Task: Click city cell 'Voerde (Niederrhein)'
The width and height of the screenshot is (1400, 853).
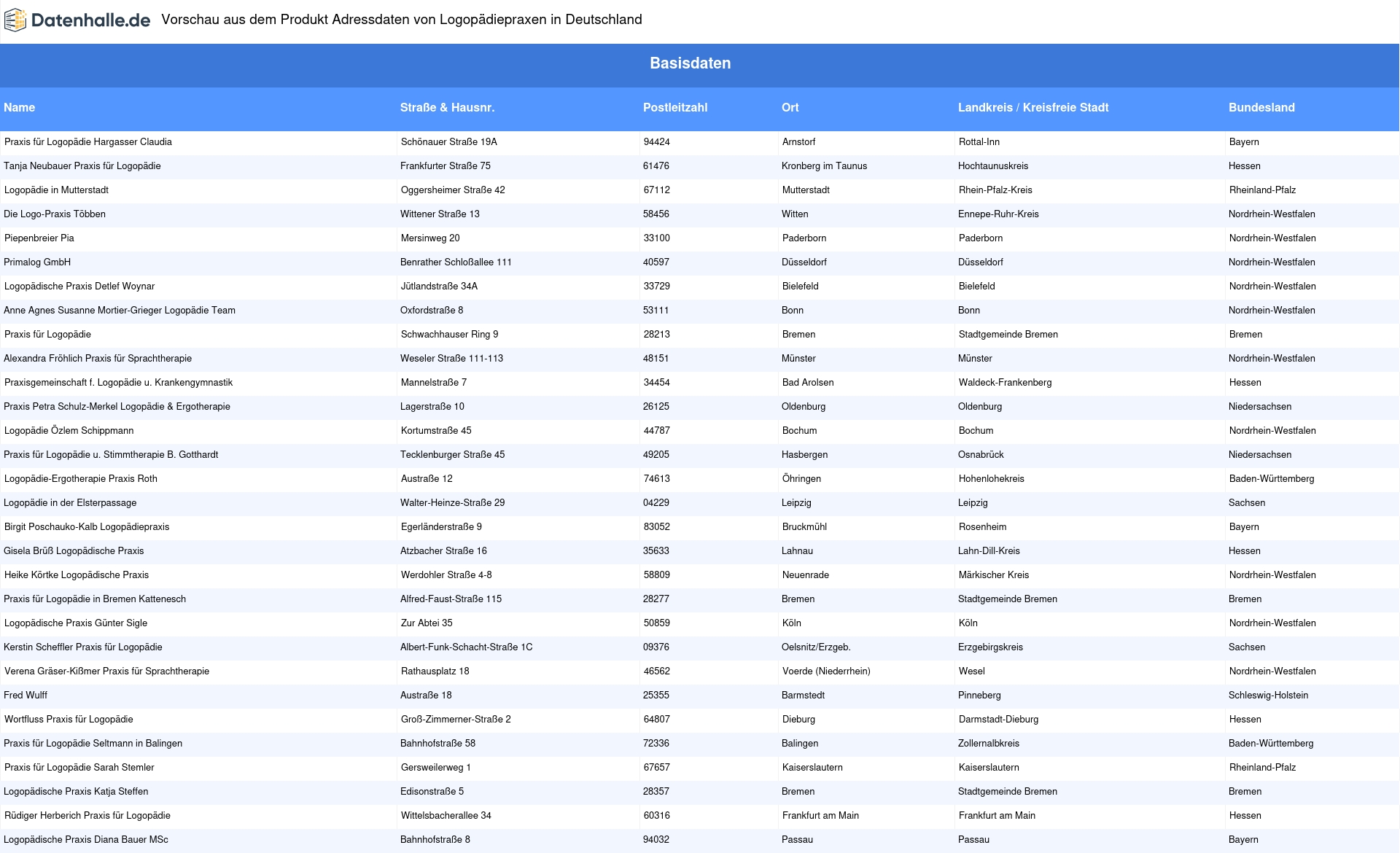Action: click(x=826, y=671)
